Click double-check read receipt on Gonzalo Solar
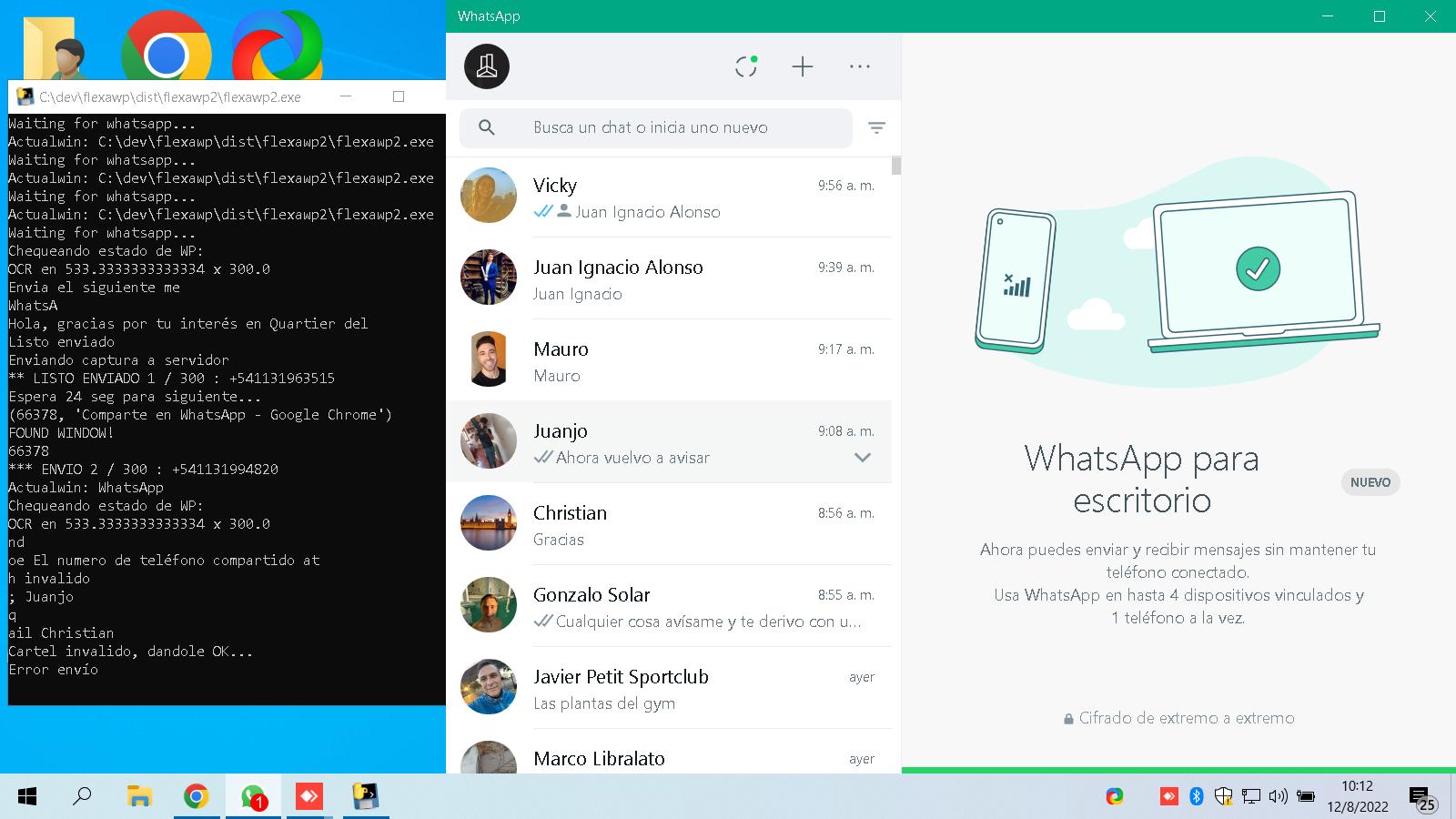This screenshot has width=1456, height=819. [543, 621]
